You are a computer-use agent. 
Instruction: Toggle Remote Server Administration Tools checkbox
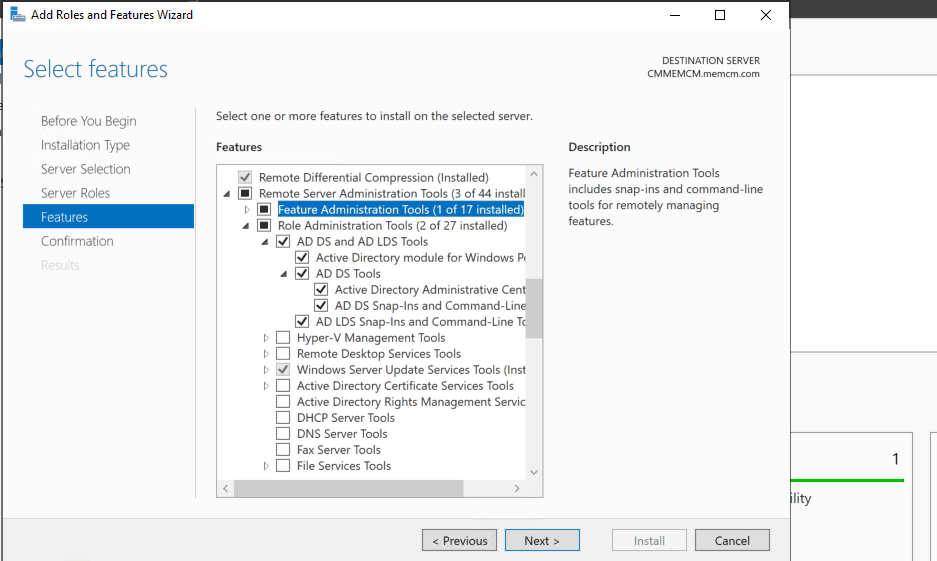[x=244, y=194]
